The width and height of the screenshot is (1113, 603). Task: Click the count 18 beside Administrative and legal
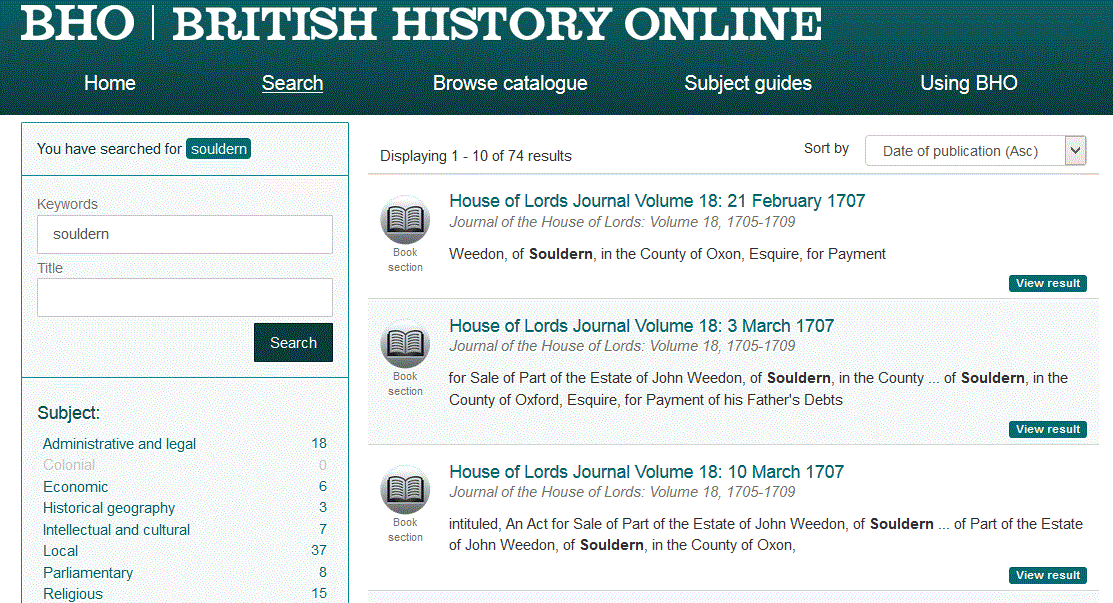click(319, 443)
